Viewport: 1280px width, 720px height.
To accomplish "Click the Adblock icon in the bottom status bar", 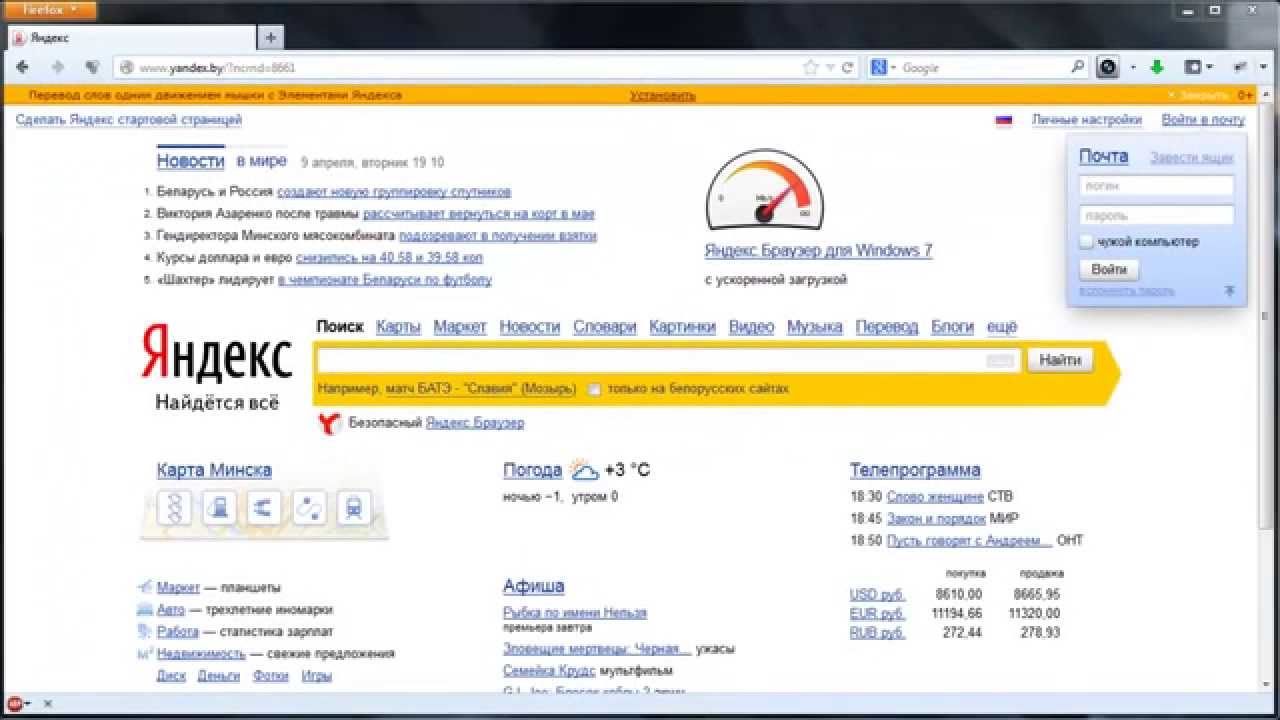I will (x=14, y=704).
